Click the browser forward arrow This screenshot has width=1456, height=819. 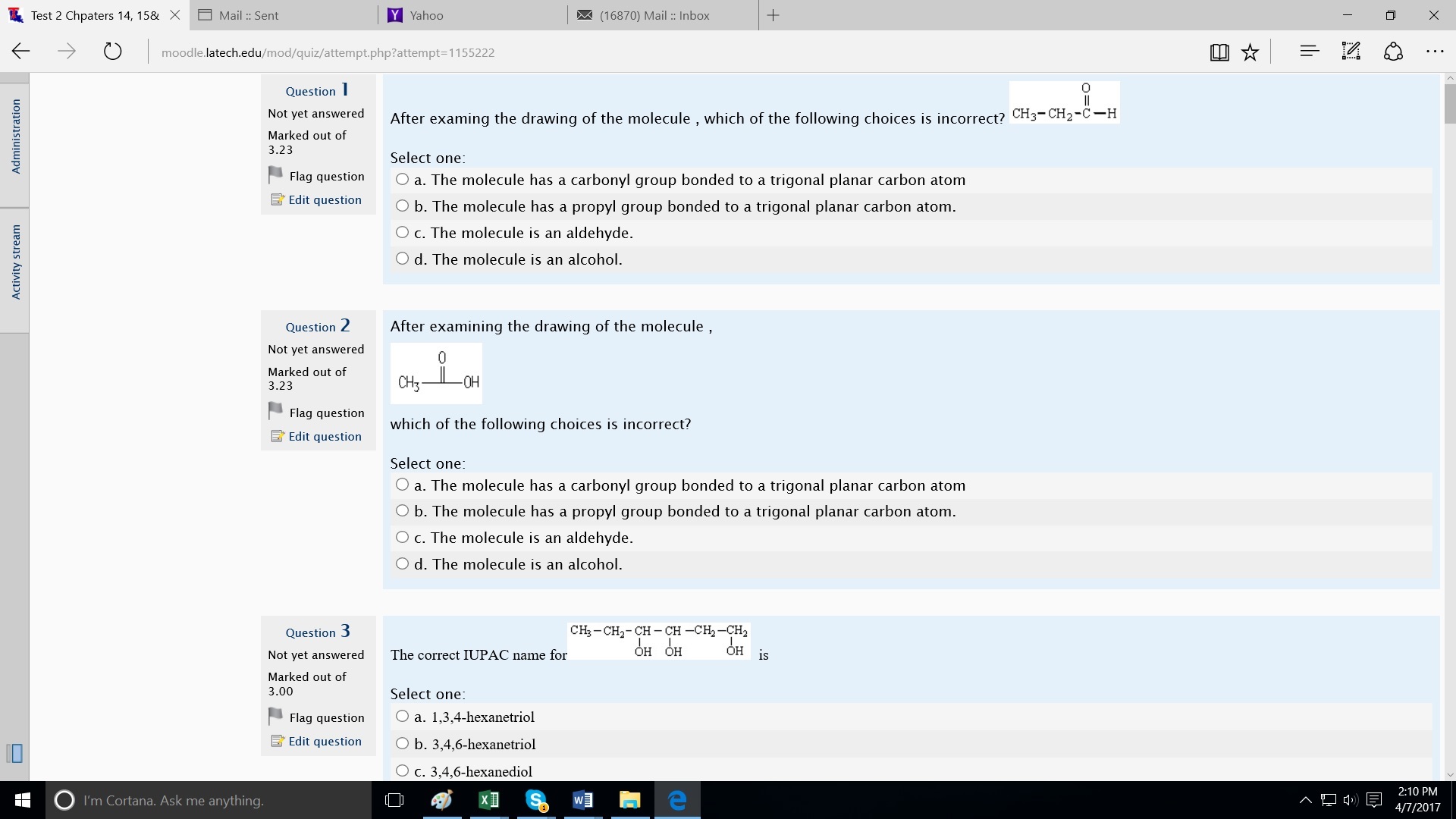coord(67,52)
